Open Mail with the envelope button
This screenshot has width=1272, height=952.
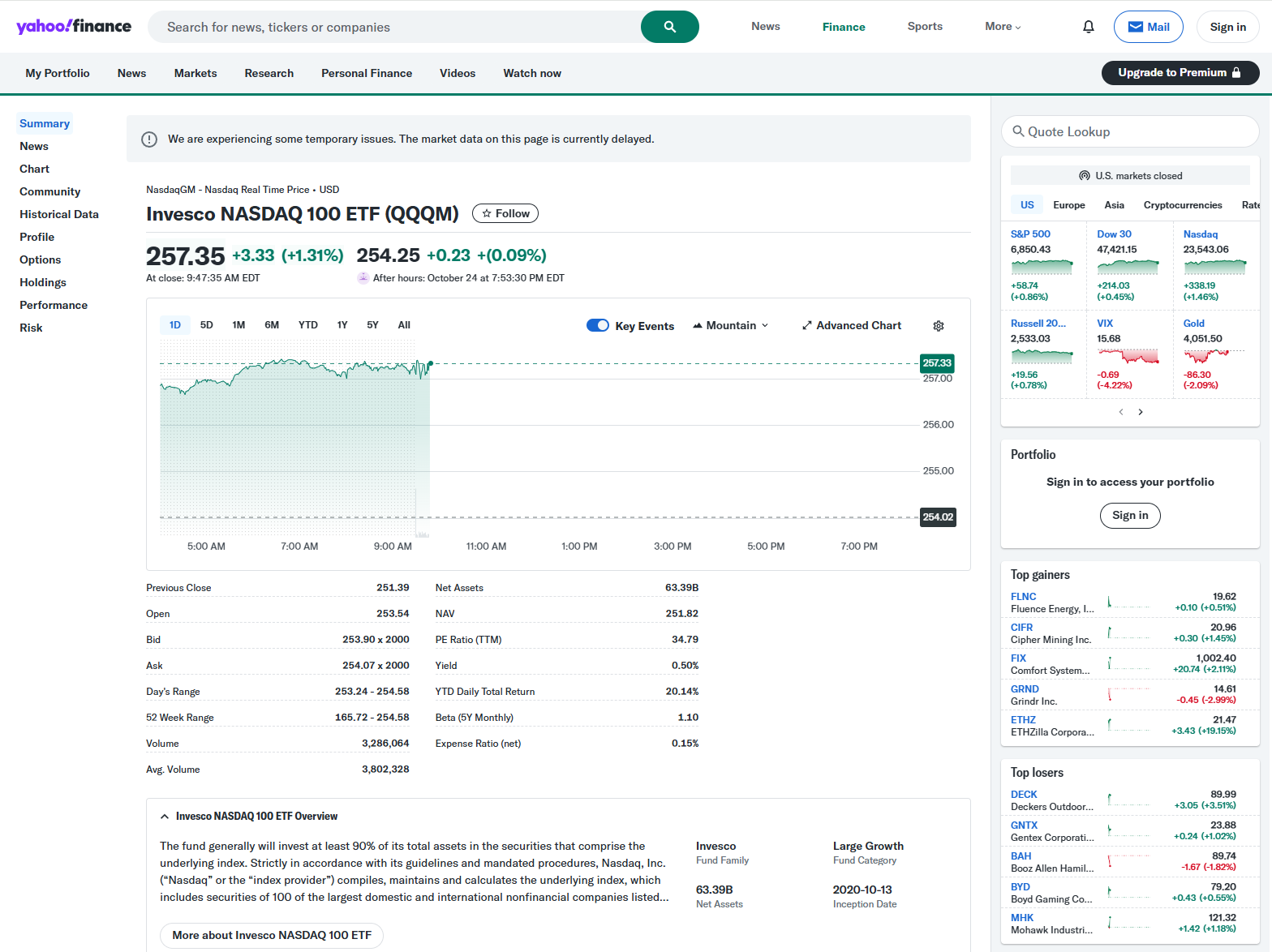(x=1148, y=27)
